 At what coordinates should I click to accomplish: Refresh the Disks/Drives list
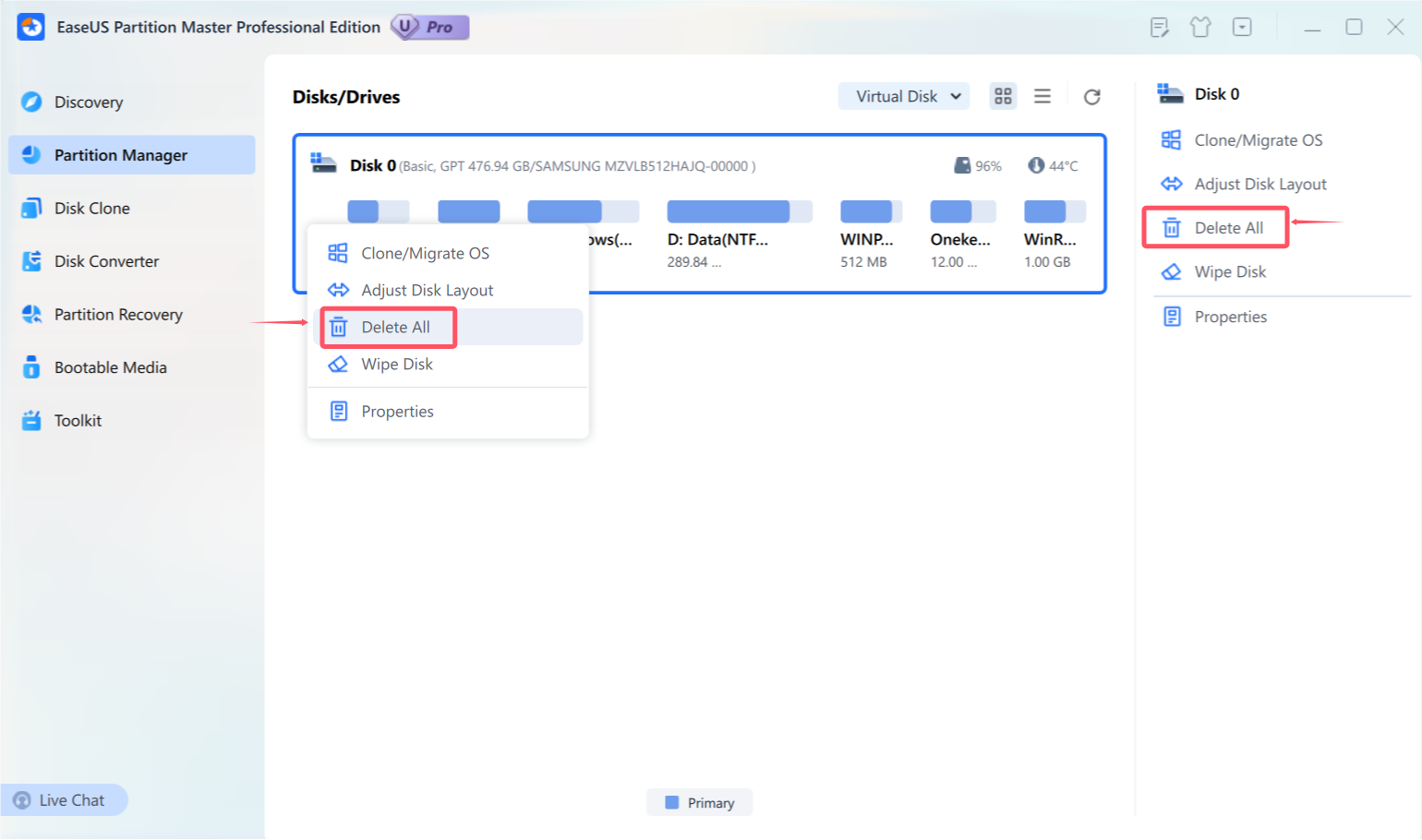(1092, 97)
